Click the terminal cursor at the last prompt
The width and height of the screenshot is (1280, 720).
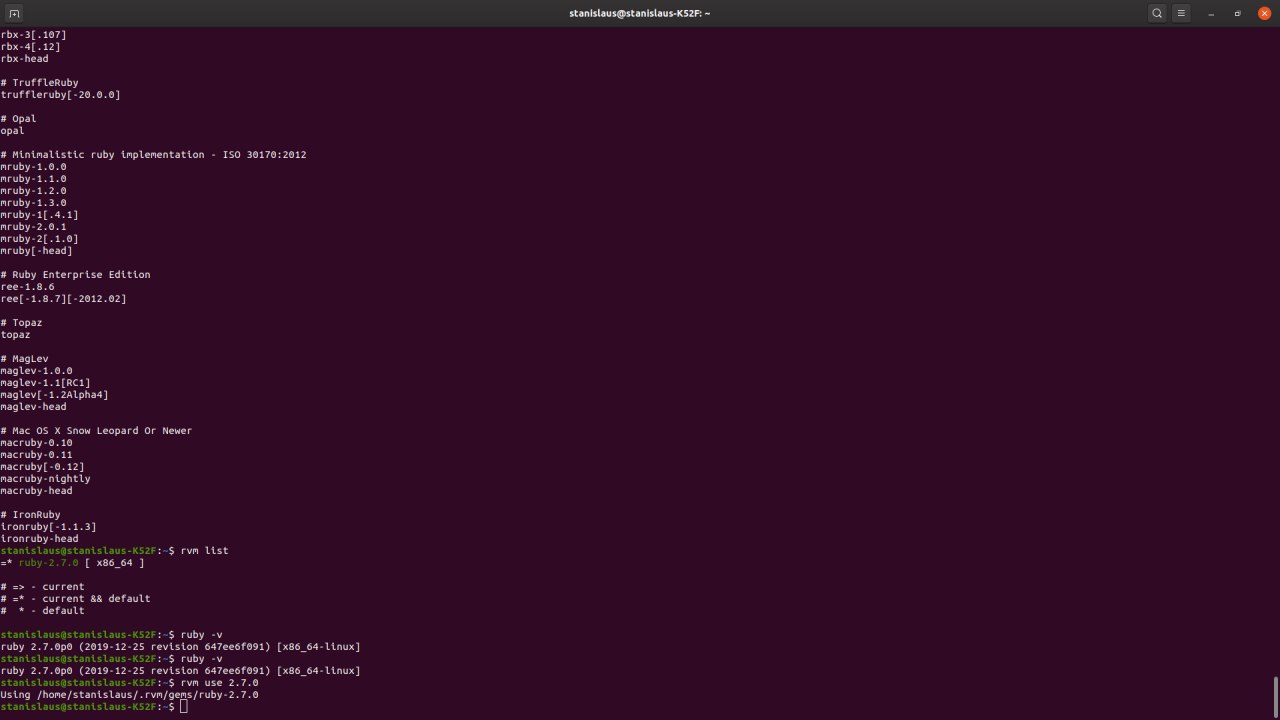[x=184, y=707]
